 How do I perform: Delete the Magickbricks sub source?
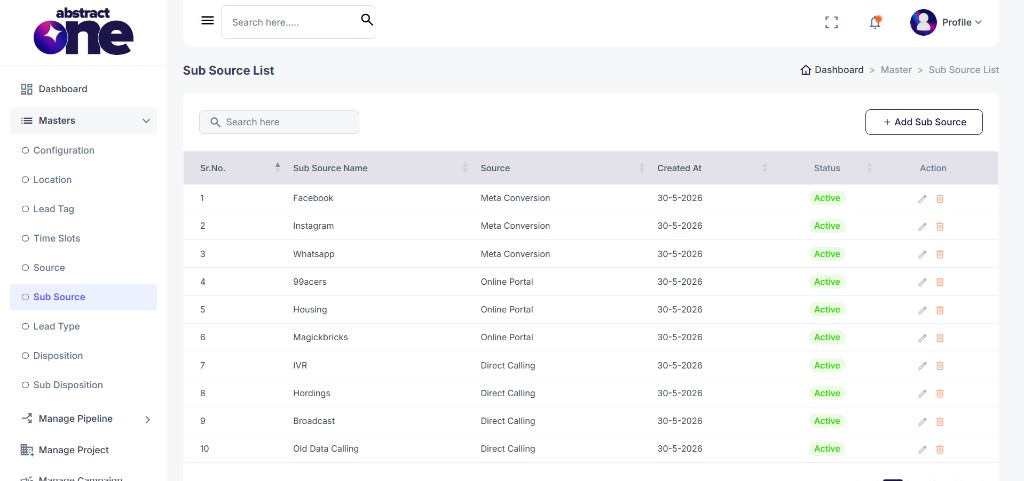[940, 338]
